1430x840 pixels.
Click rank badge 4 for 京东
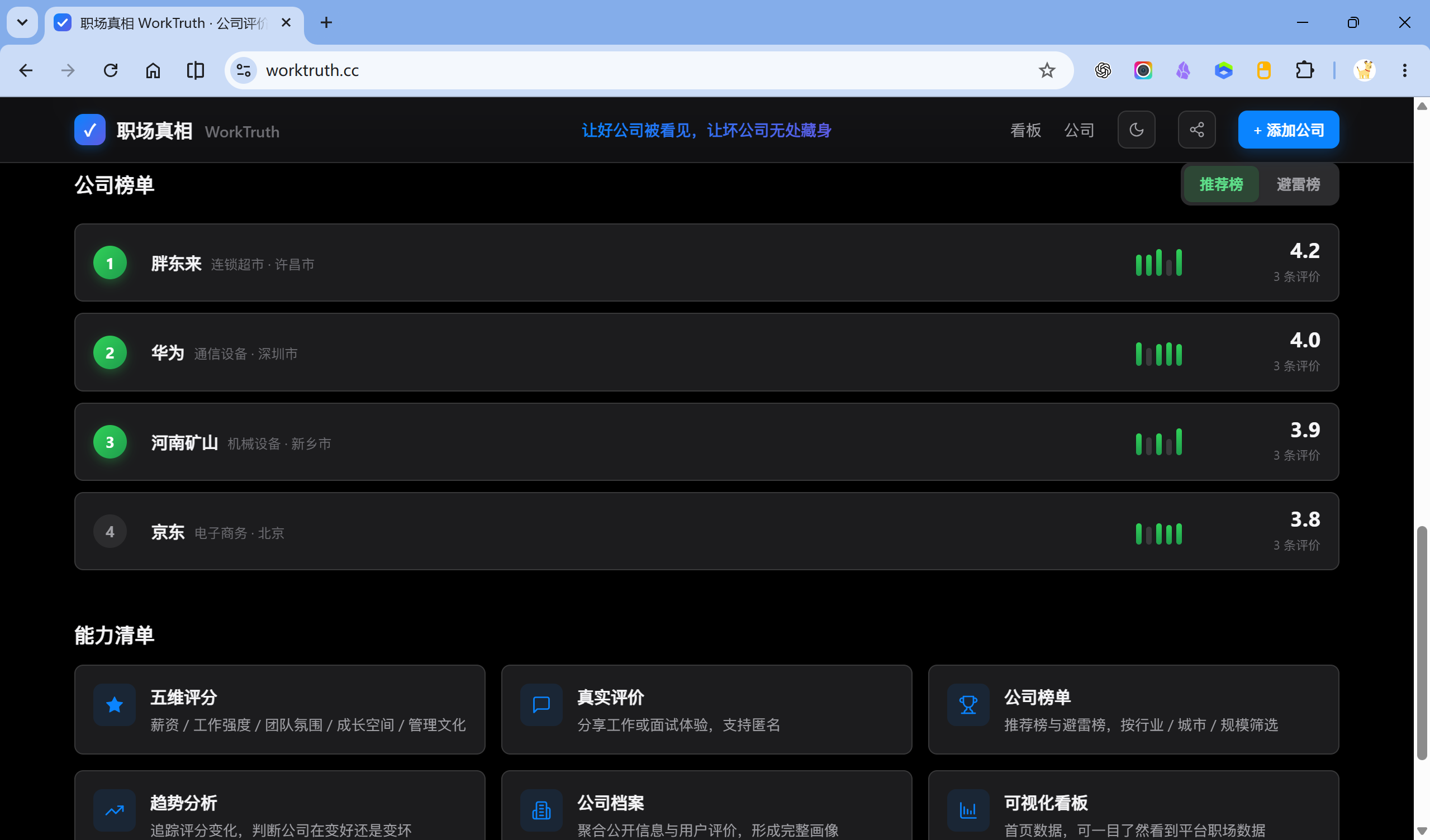click(x=110, y=532)
